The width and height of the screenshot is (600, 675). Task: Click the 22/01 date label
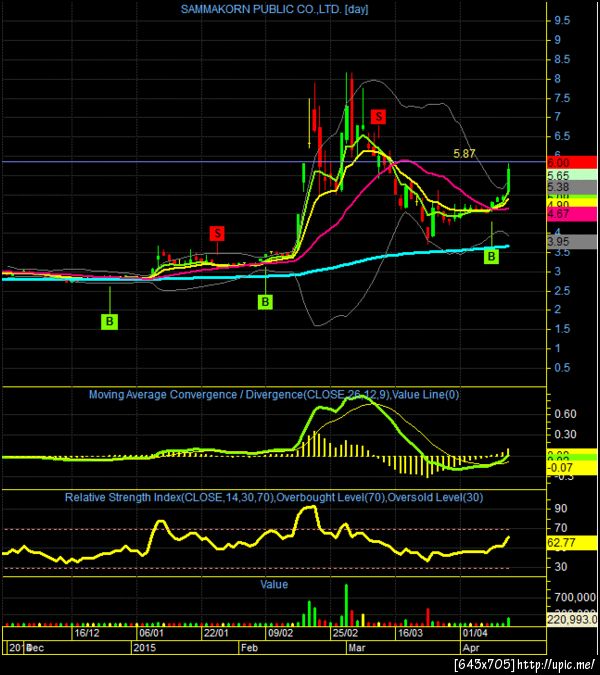tap(216, 633)
